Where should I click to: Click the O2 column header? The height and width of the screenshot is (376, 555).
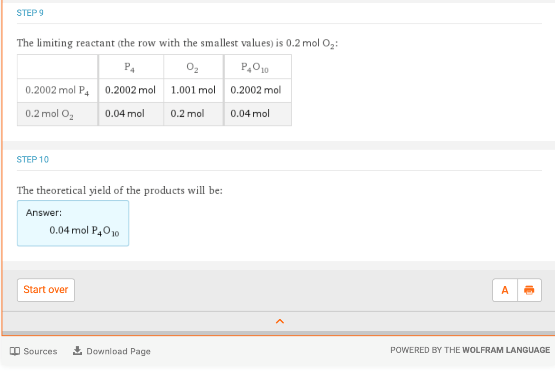tap(193, 67)
